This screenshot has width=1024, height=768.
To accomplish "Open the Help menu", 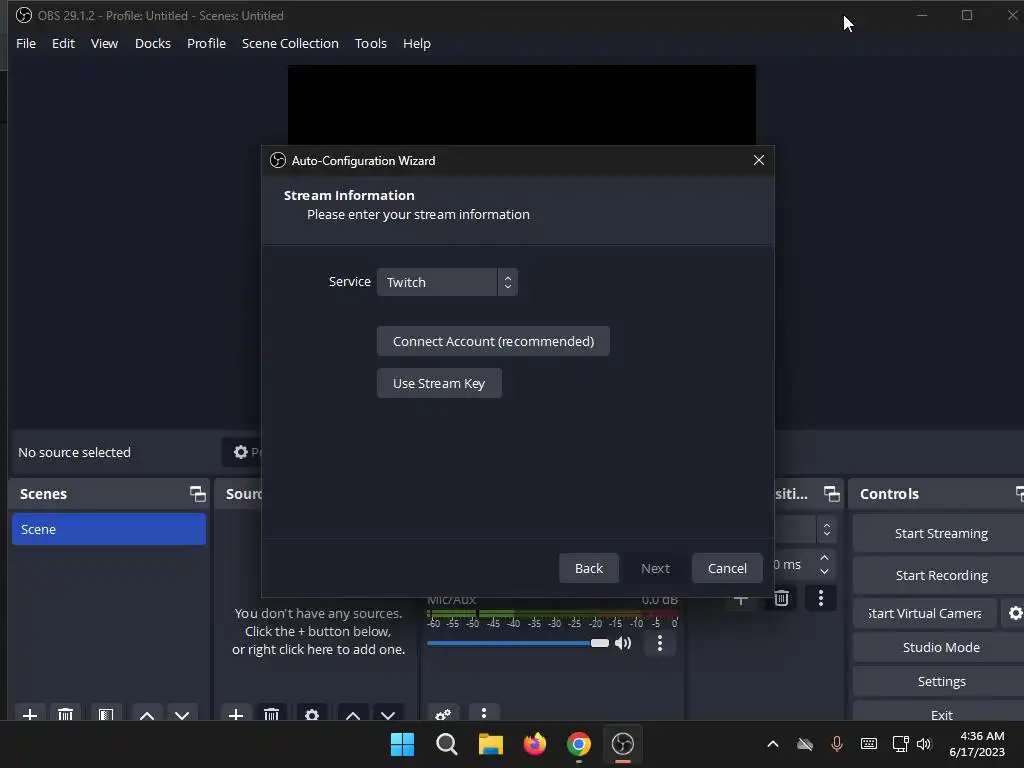I will point(417,43).
